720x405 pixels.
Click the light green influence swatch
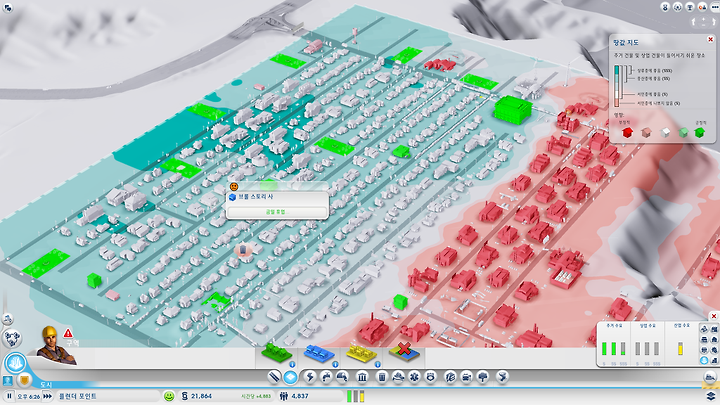coord(683,133)
